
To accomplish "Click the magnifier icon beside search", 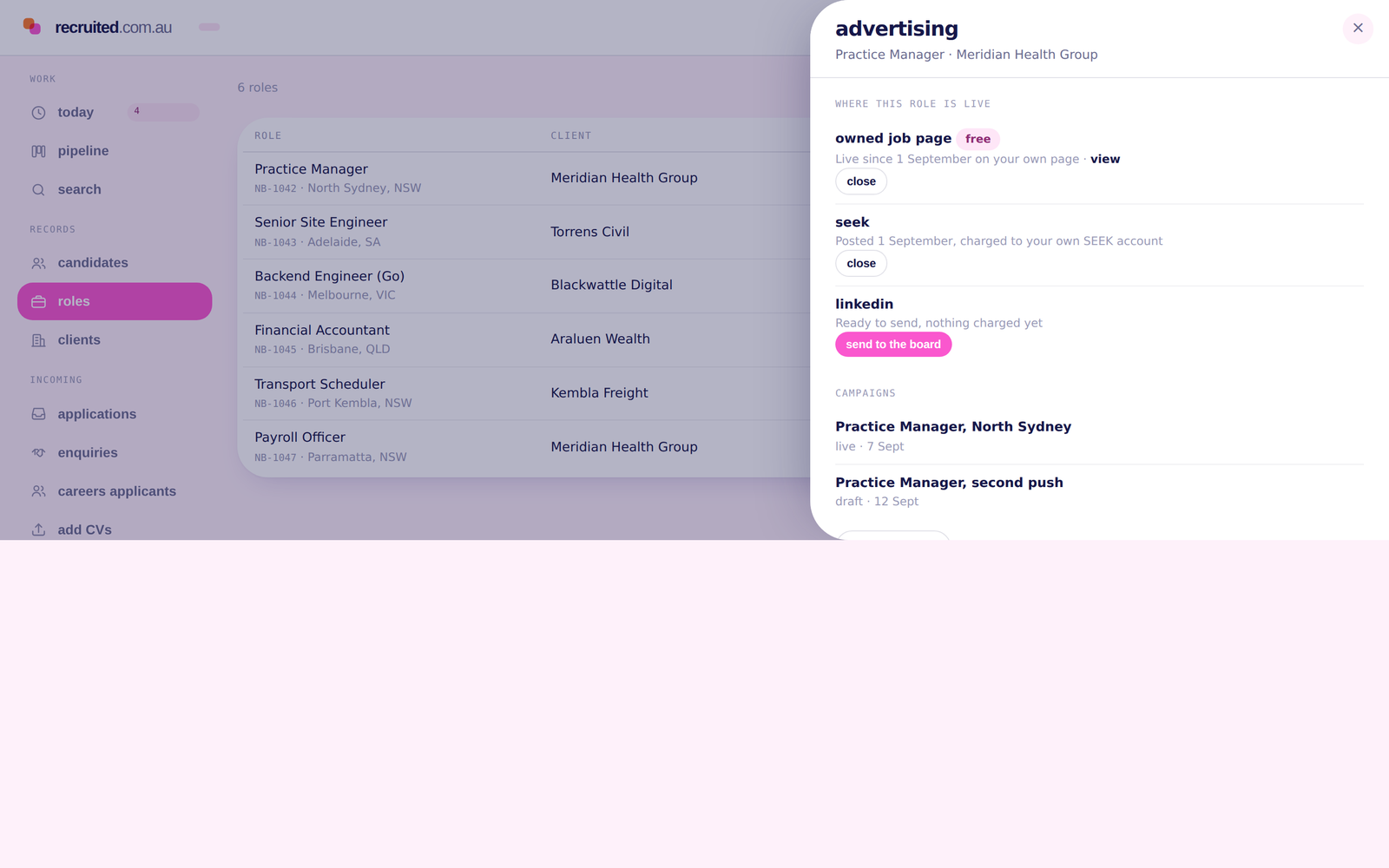I will click(x=38, y=190).
